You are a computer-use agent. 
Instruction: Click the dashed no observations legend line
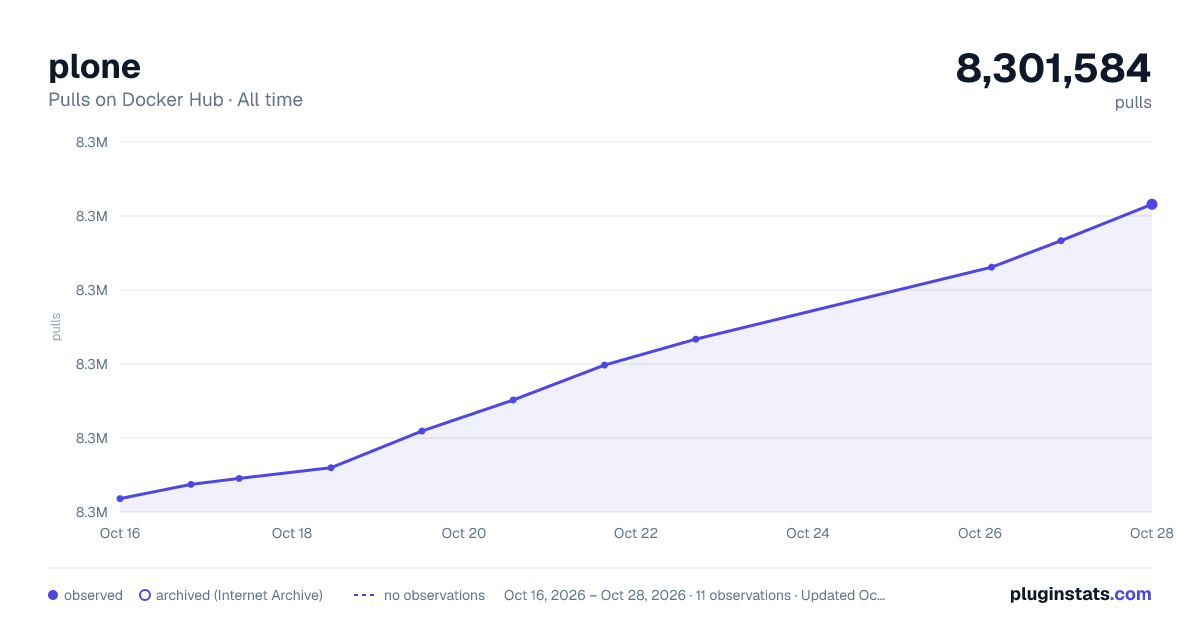point(364,595)
